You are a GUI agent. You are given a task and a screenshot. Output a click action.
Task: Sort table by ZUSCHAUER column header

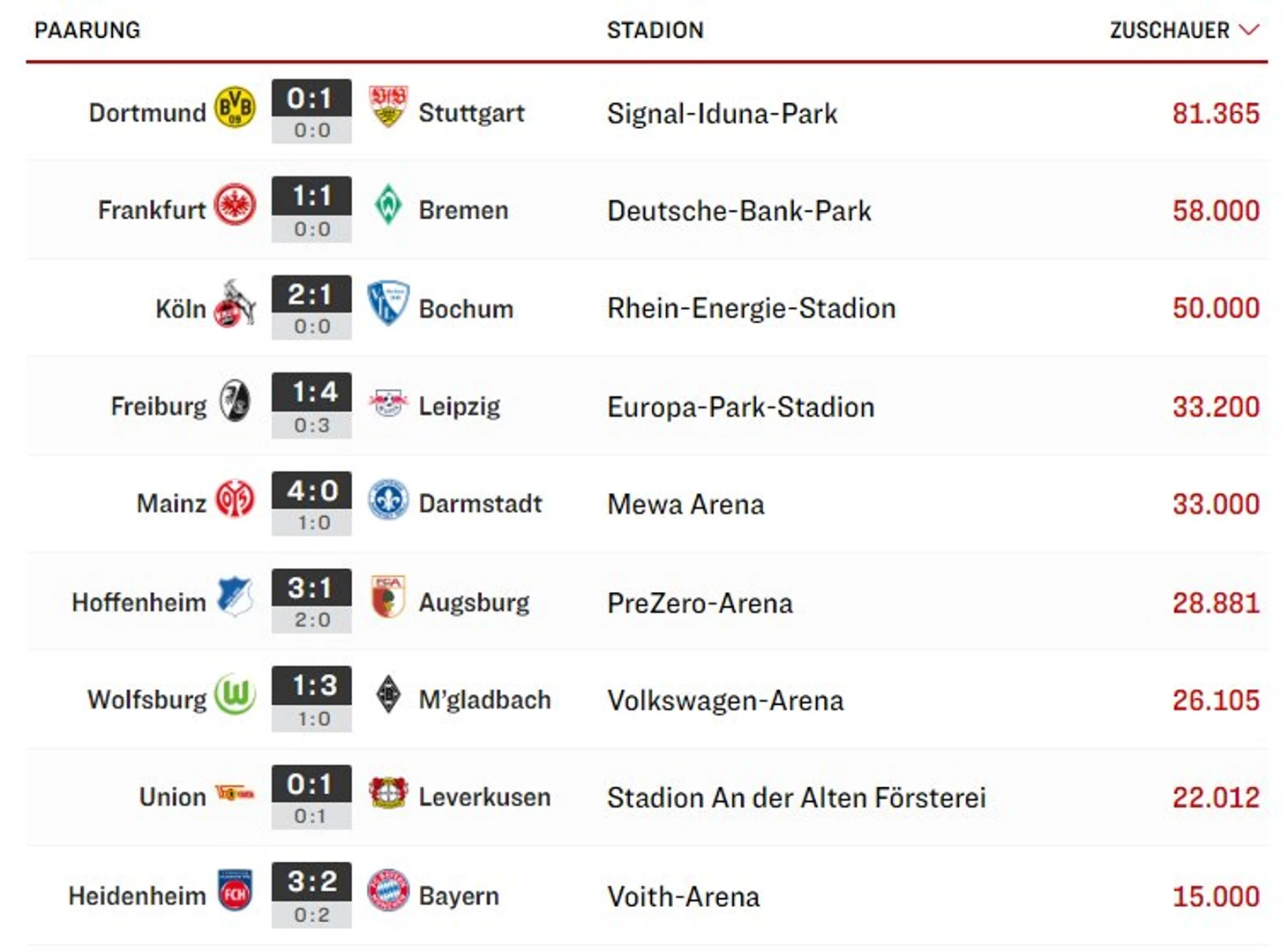[1170, 30]
